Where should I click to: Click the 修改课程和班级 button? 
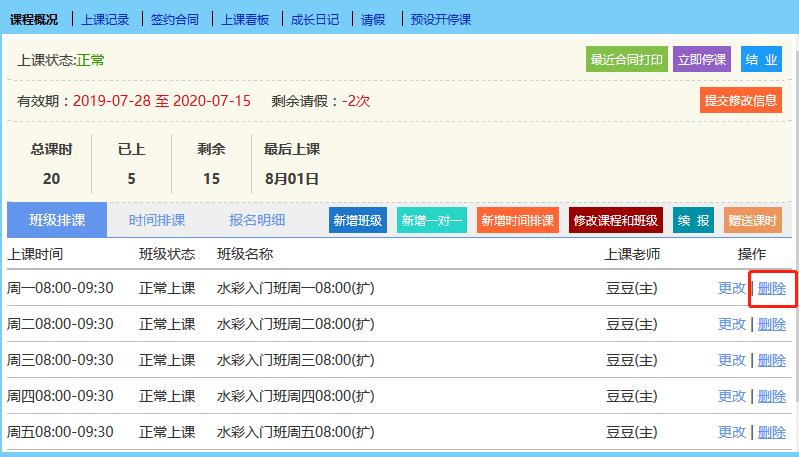[x=615, y=221]
